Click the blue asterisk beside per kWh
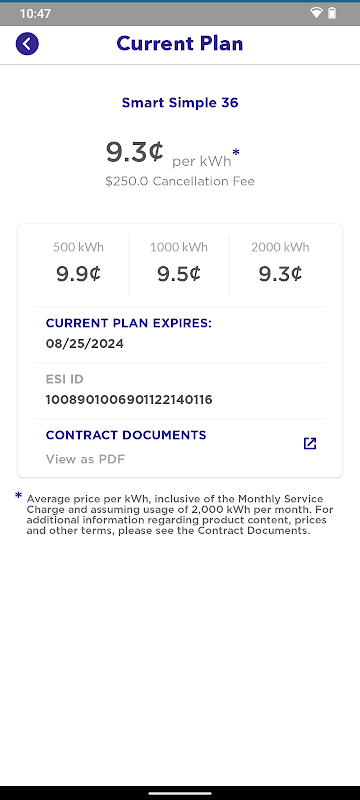 point(236,153)
